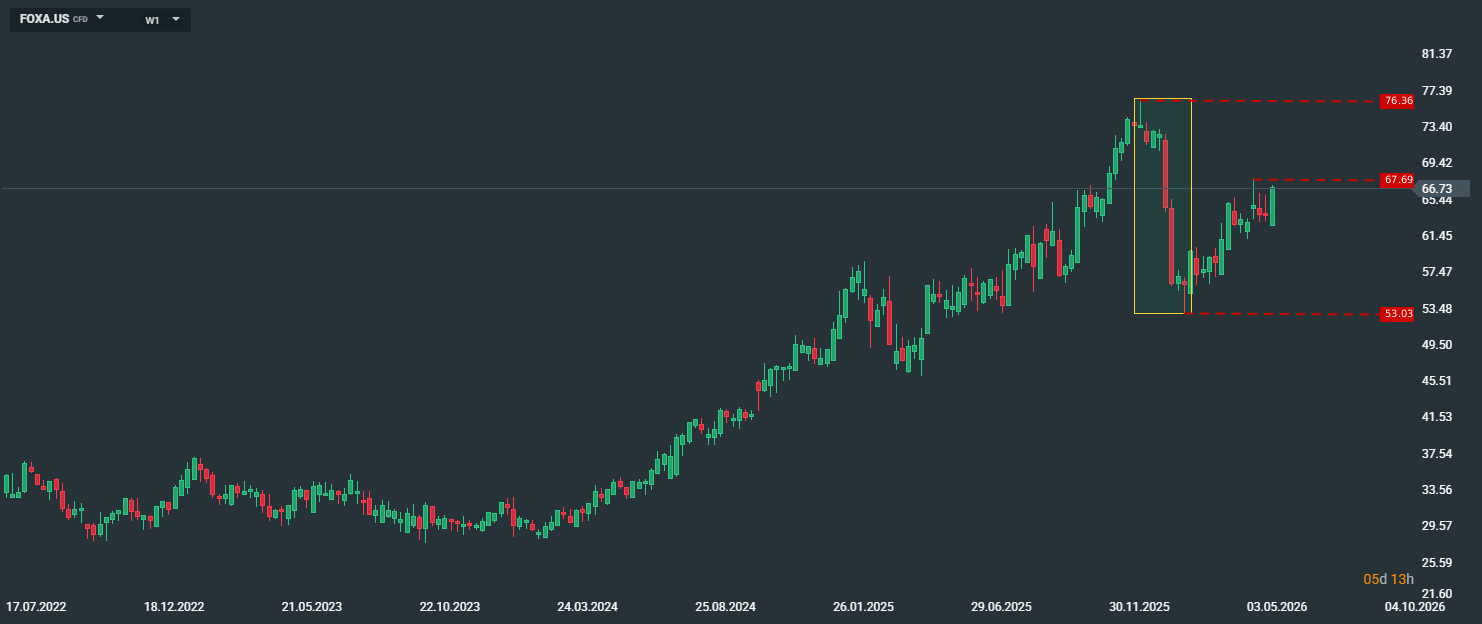Expand the W1 timeframe dropdown arrow
The width and height of the screenshot is (1482, 624).
[x=176, y=19]
